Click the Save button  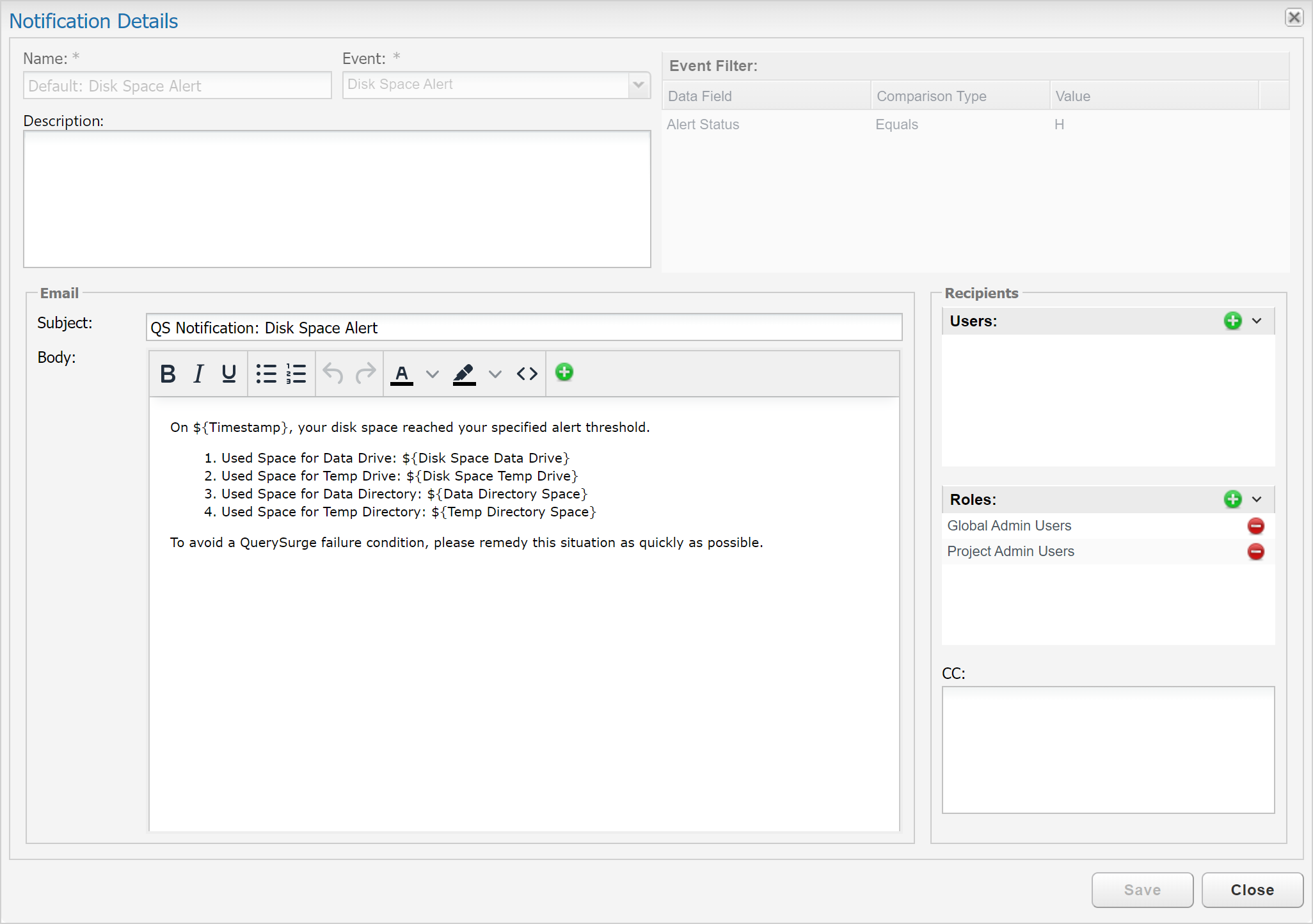[x=1142, y=890]
